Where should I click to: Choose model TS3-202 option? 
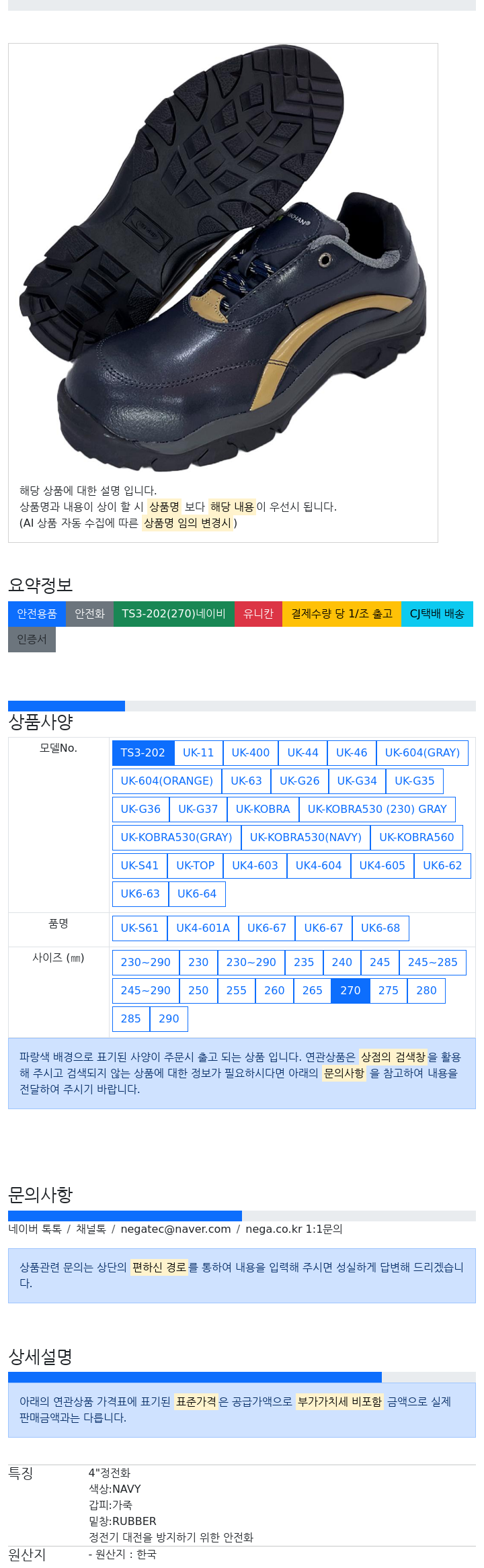point(143,753)
